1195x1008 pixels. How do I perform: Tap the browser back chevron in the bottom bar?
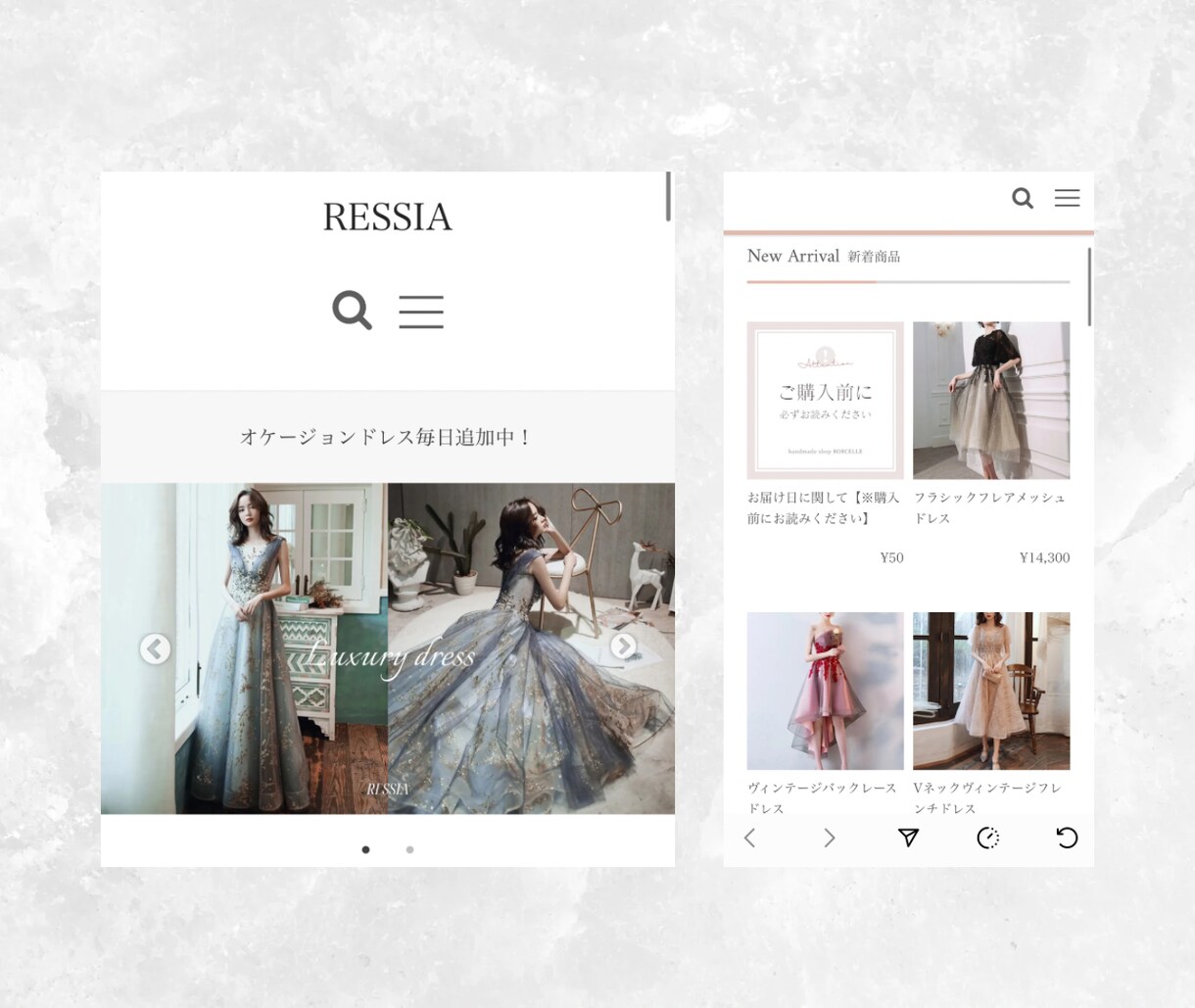[x=749, y=838]
